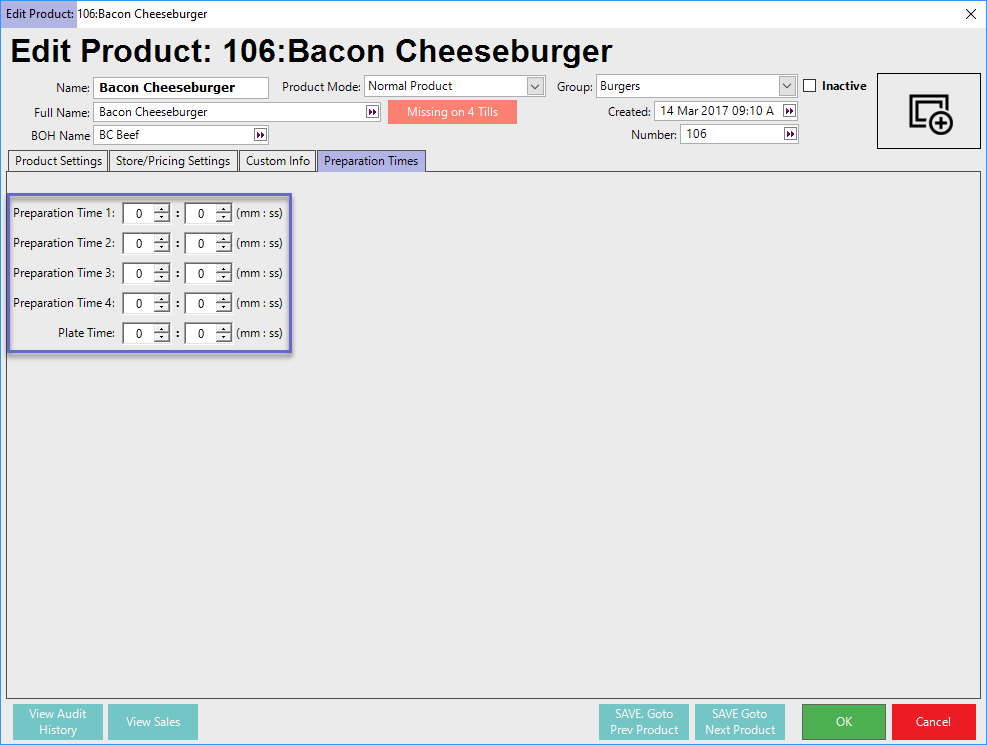Click SAVE Goto Next Product button

tap(739, 722)
